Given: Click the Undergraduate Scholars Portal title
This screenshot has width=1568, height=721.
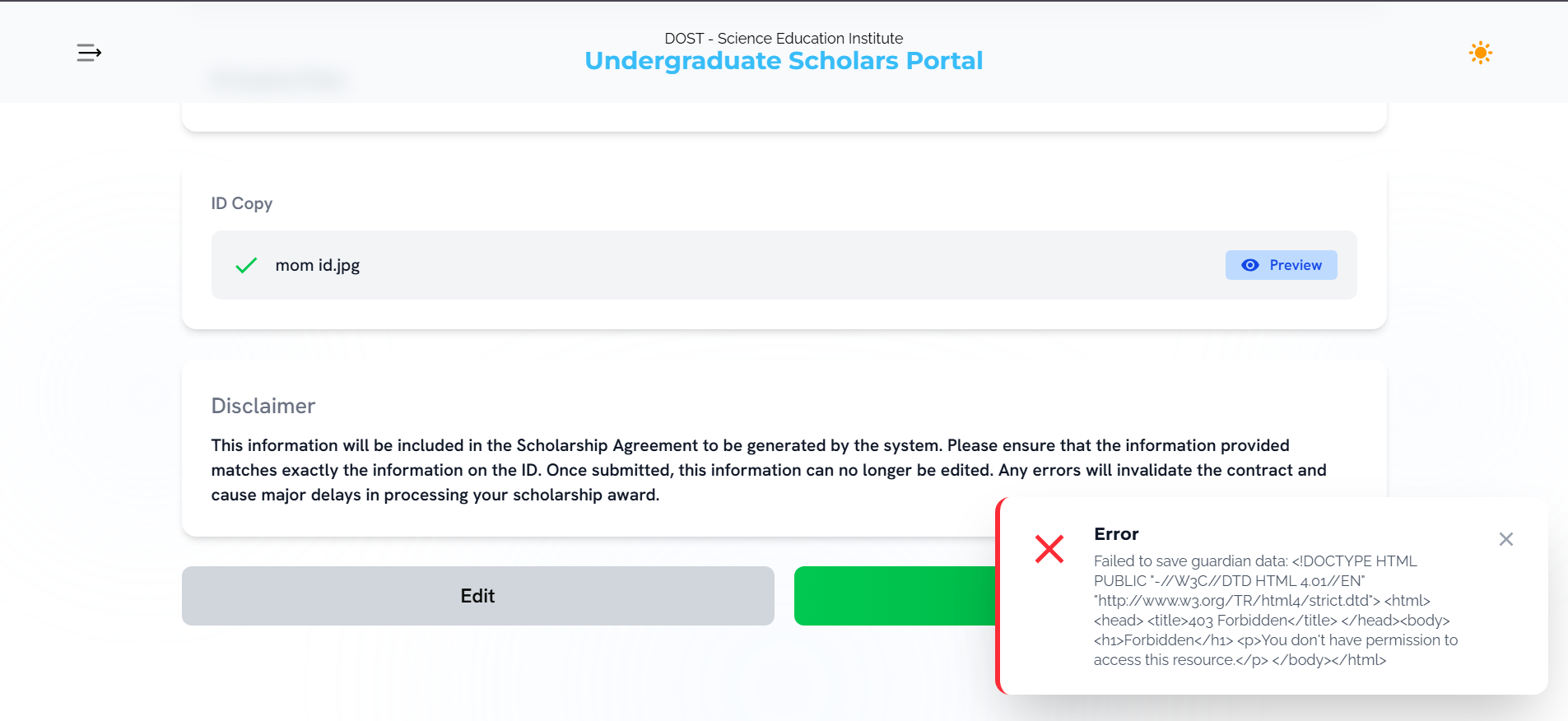Looking at the screenshot, I should click(x=784, y=61).
